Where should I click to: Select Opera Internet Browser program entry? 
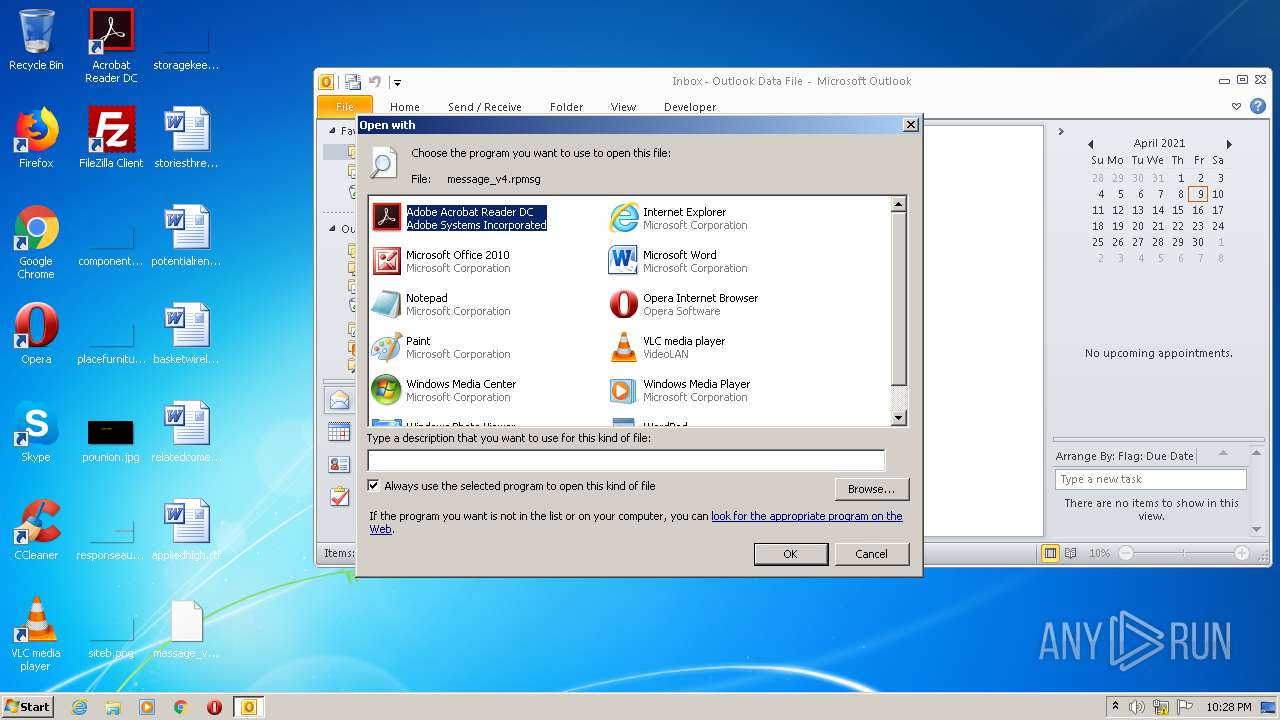point(684,304)
